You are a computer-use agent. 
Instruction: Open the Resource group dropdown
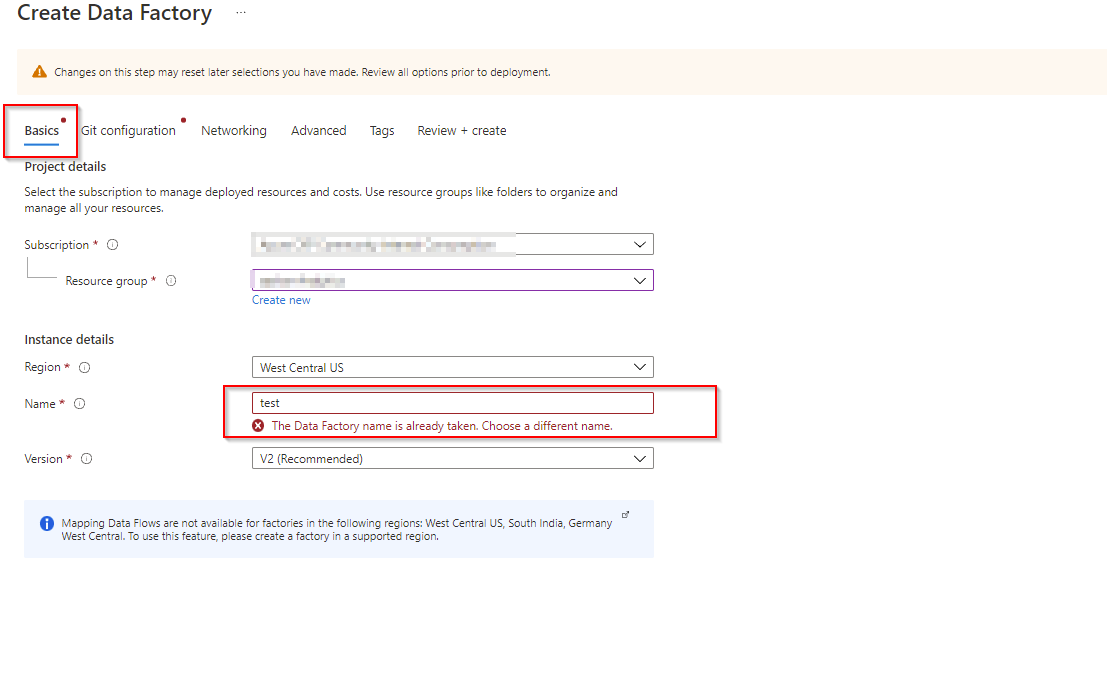[x=453, y=280]
